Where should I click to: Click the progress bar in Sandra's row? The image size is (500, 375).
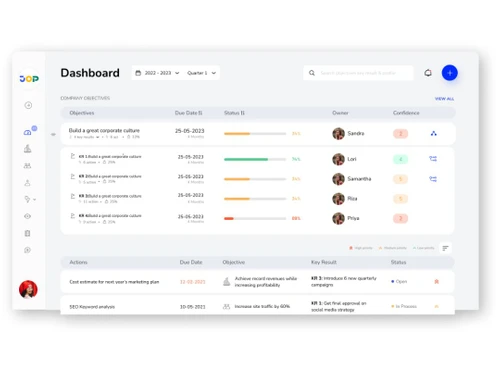coord(255,134)
